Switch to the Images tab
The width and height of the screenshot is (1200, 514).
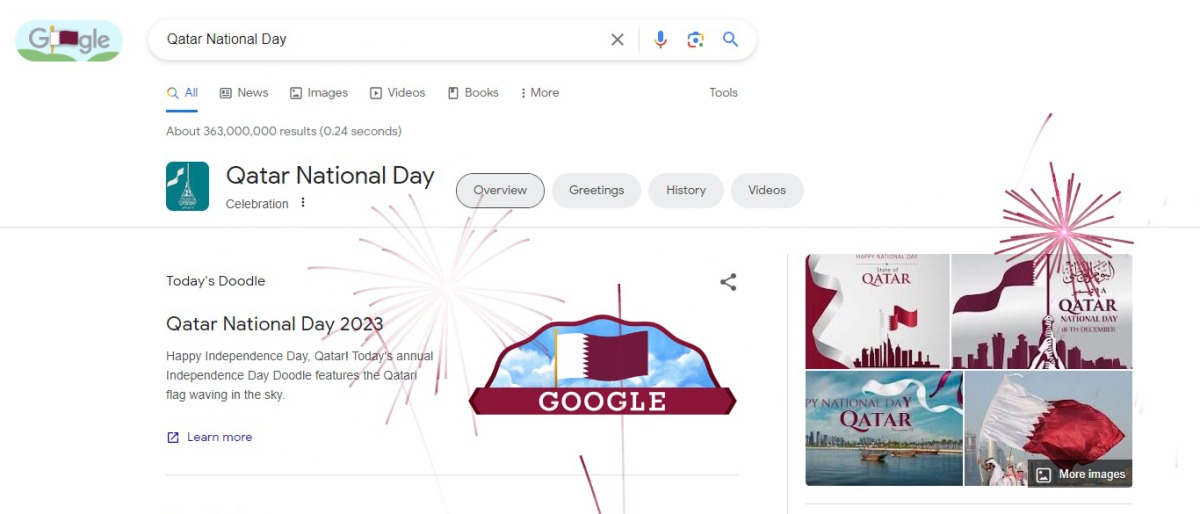pyautogui.click(x=319, y=93)
